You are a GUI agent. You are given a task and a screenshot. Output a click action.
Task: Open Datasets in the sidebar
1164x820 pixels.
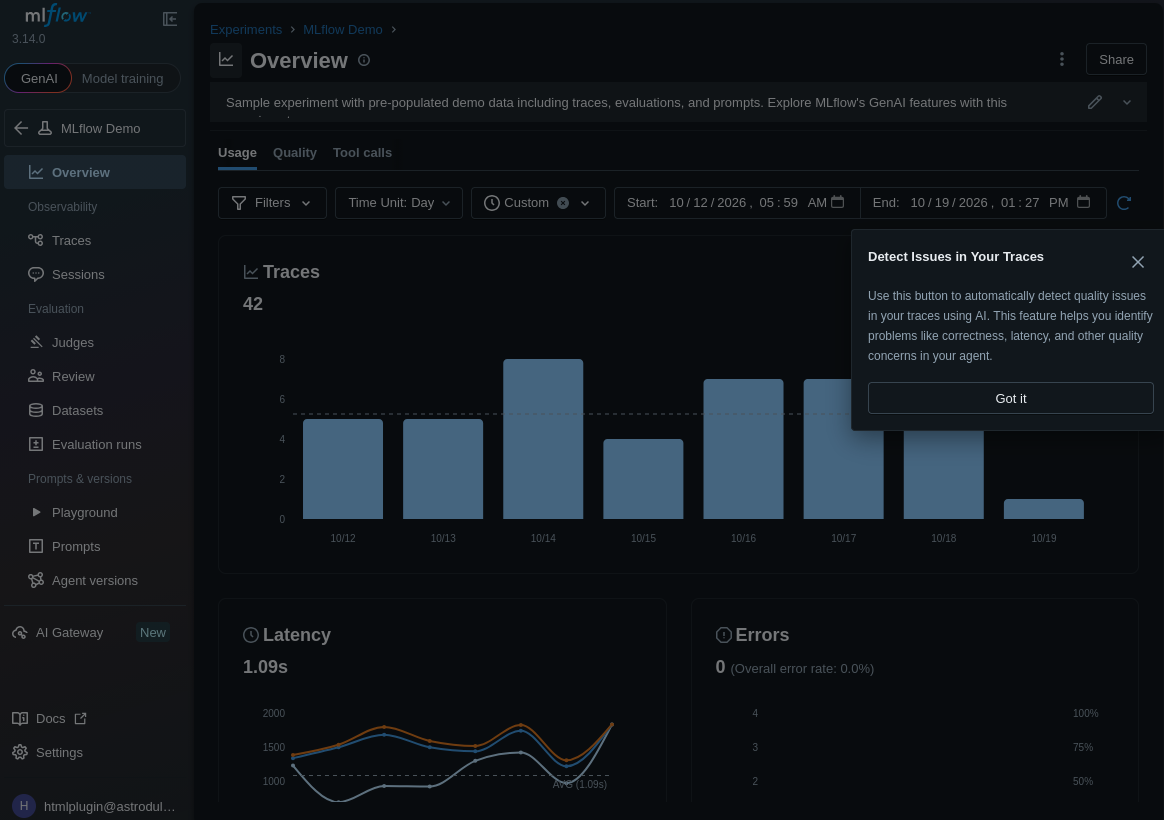tap(95, 411)
